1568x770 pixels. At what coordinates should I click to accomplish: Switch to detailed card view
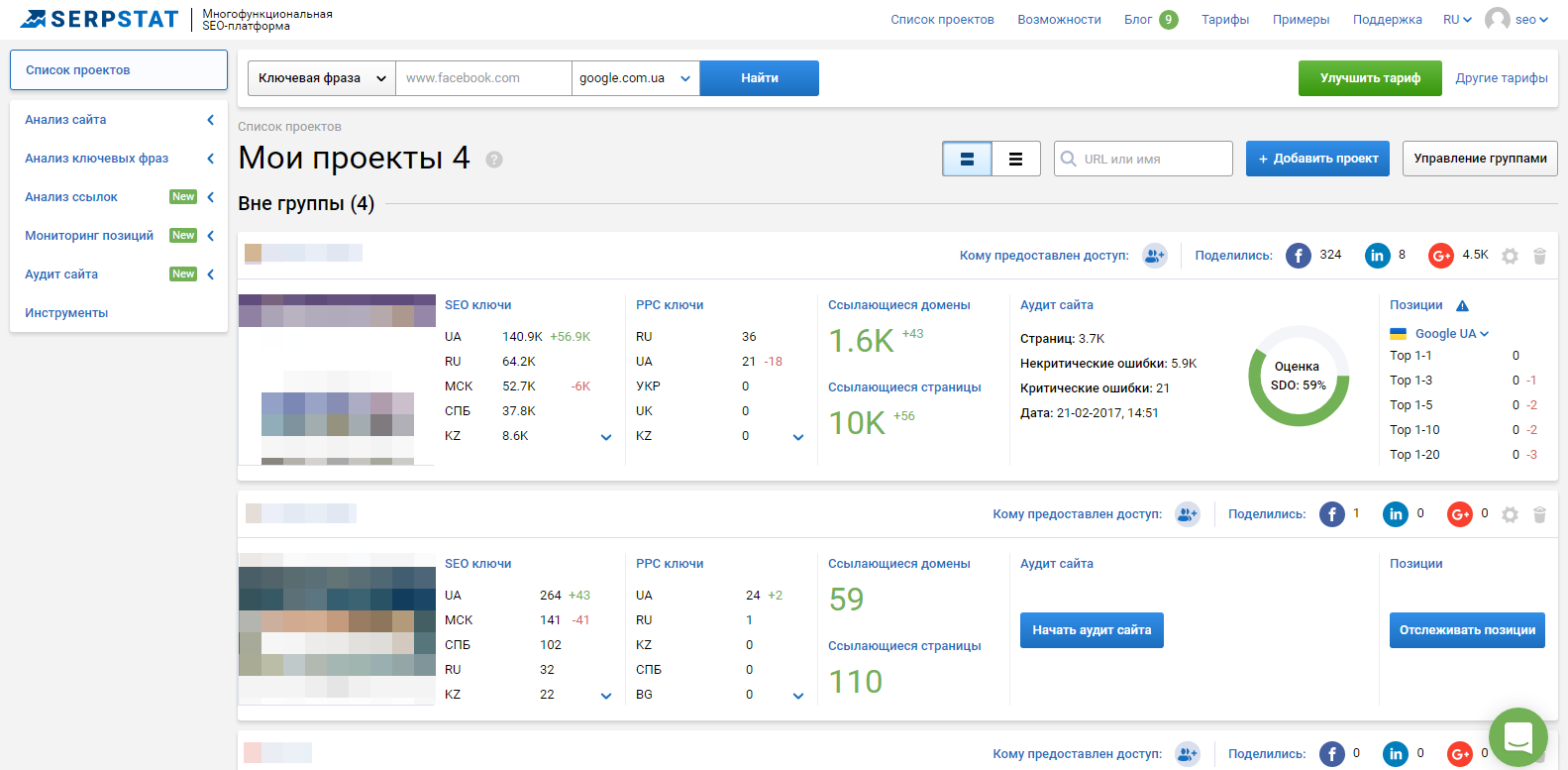tap(967, 159)
